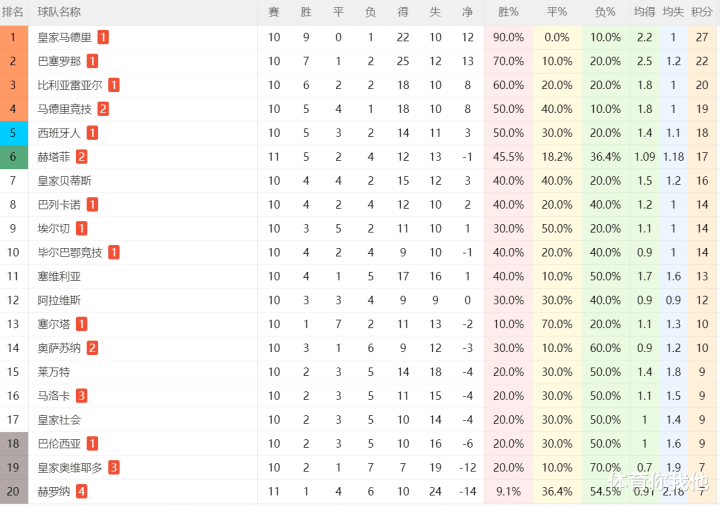The height and width of the screenshot is (505, 720).
Task: Click the 胜% column header
Action: pos(508,12)
